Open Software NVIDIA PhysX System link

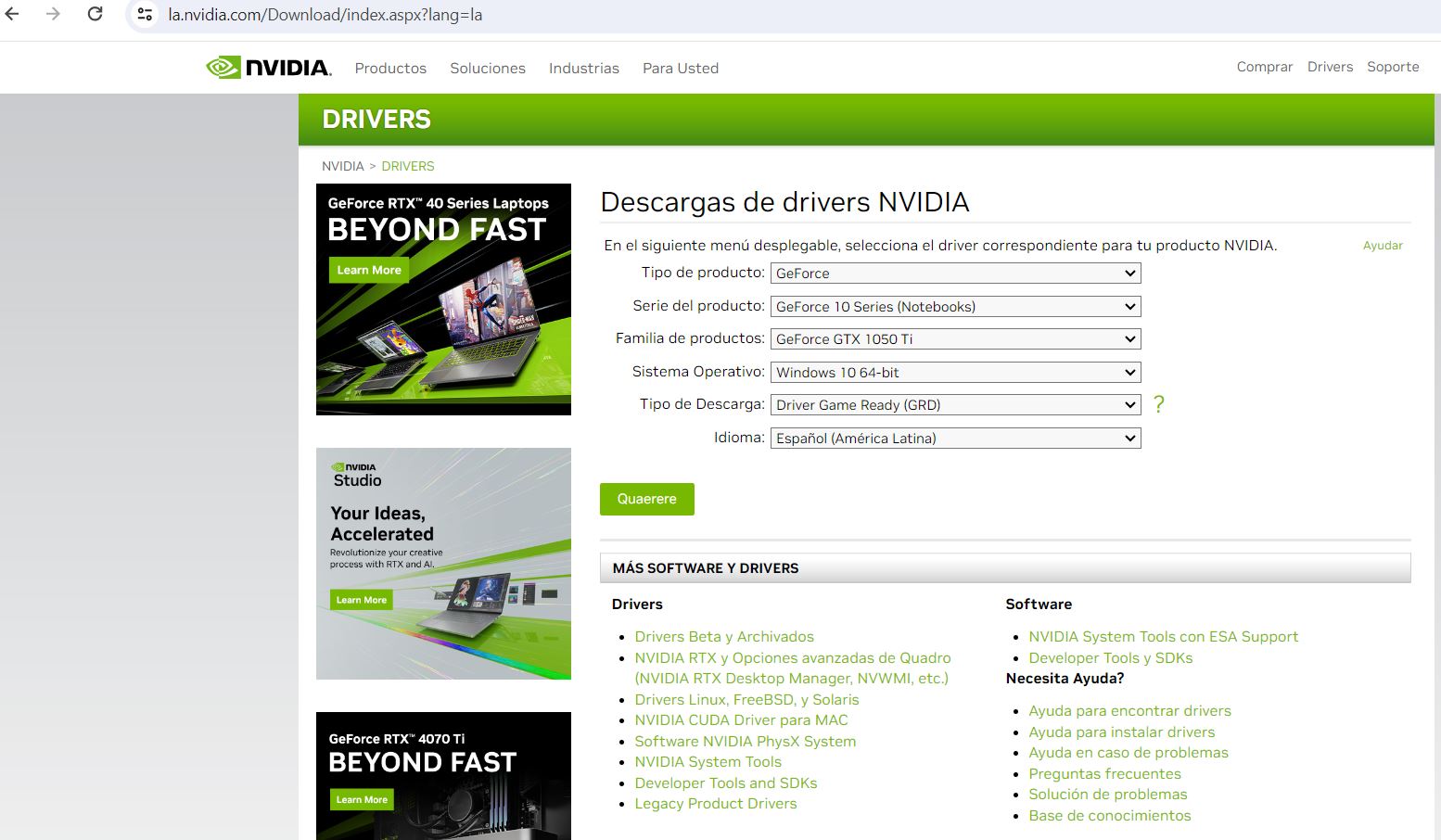tap(746, 742)
